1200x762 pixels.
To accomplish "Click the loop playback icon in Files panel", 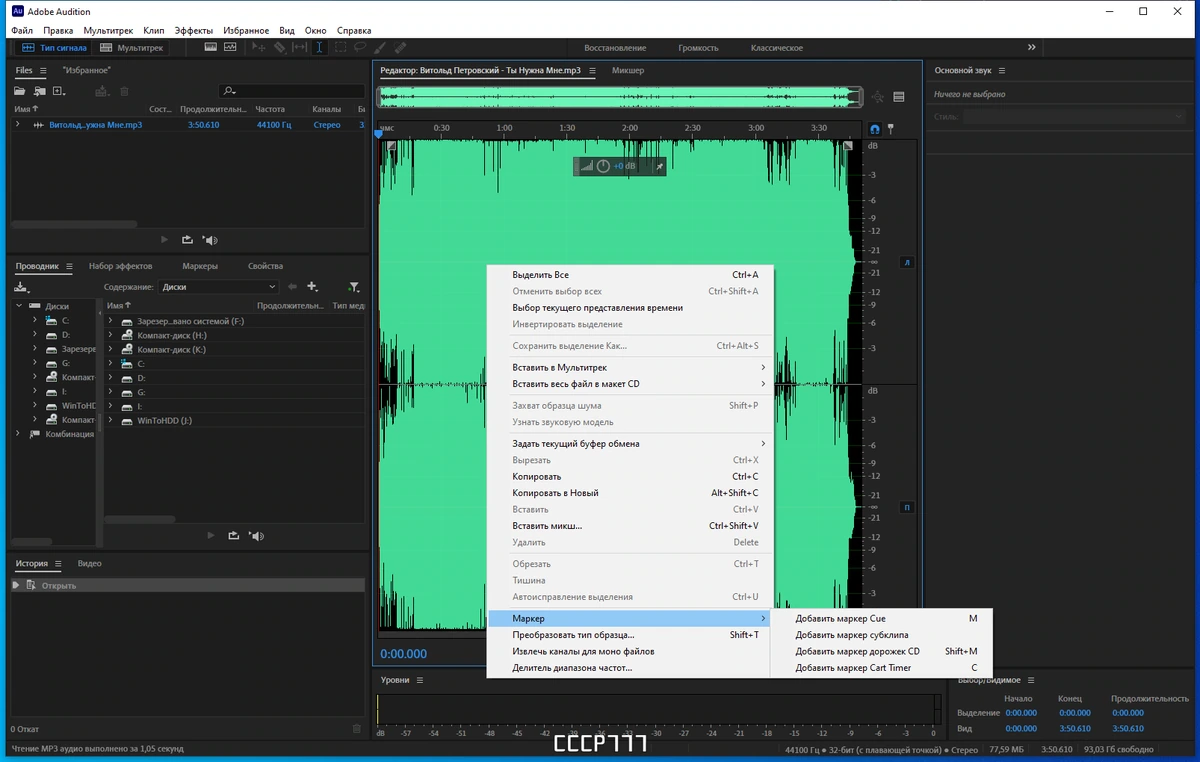I will 187,240.
